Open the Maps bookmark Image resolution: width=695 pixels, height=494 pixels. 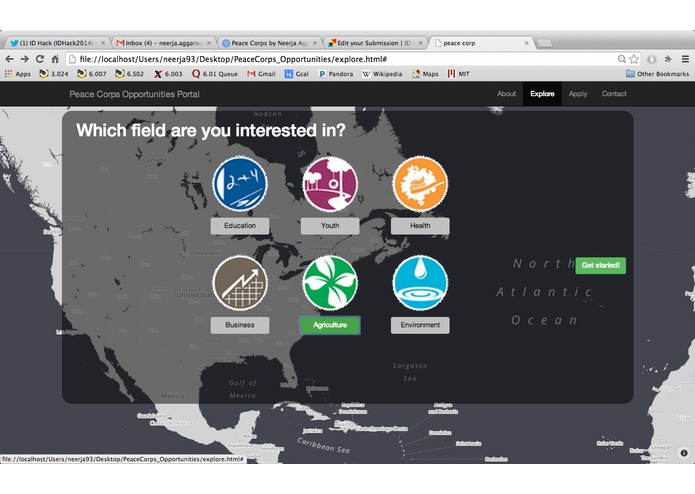coord(425,74)
